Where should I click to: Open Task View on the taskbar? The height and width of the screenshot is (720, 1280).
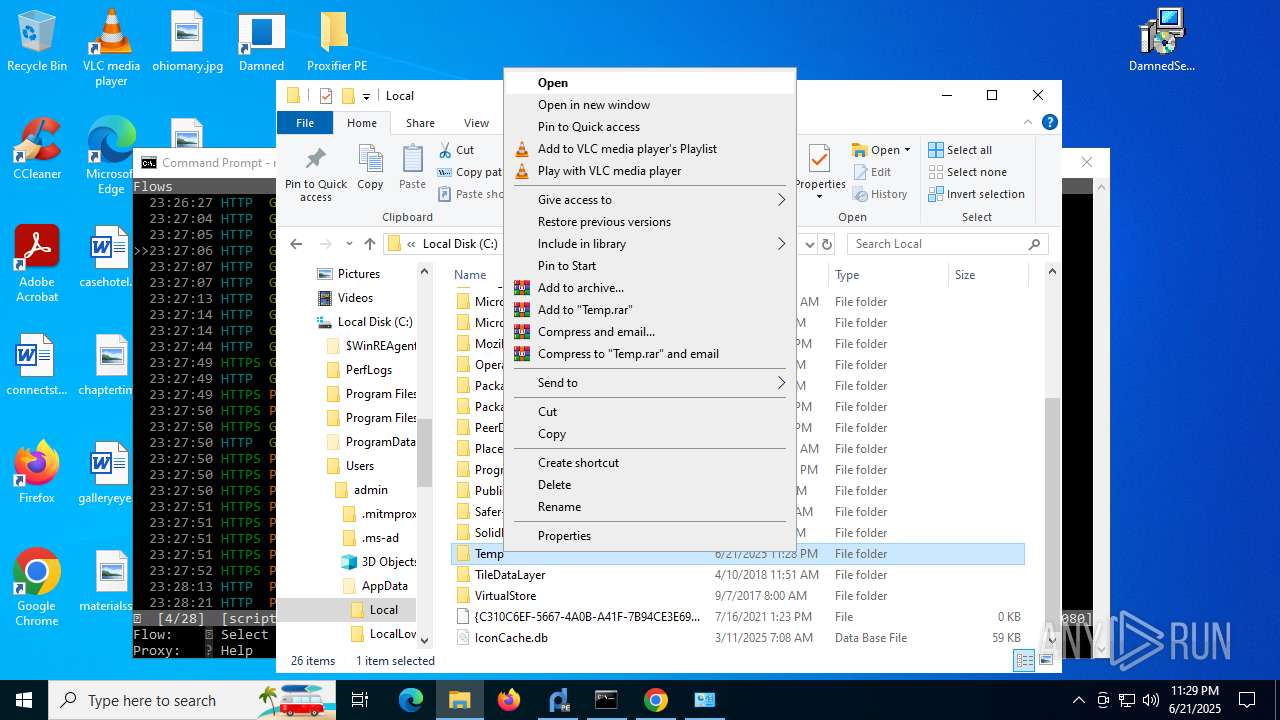click(360, 700)
